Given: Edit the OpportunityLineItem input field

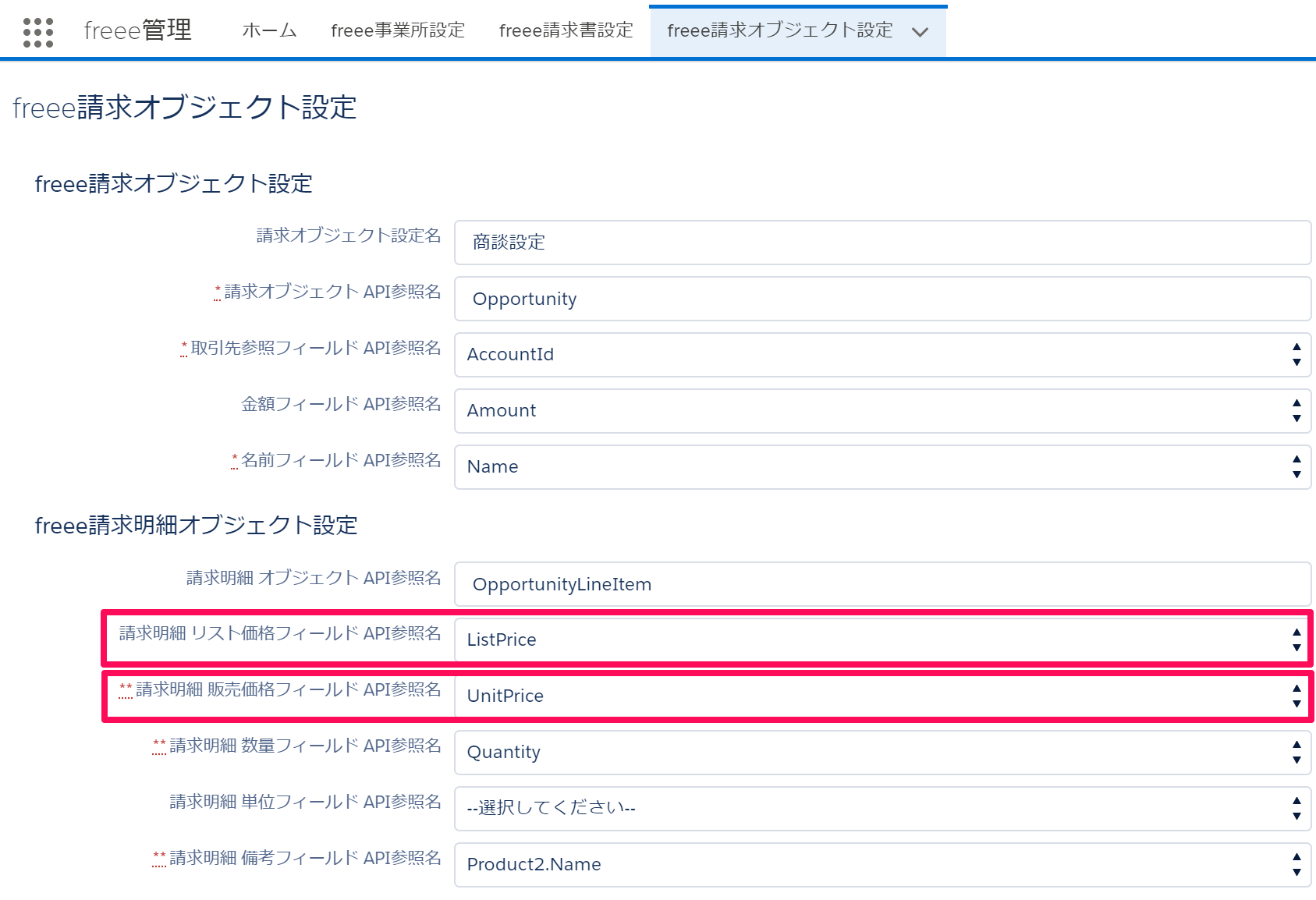Looking at the screenshot, I should [x=882, y=584].
